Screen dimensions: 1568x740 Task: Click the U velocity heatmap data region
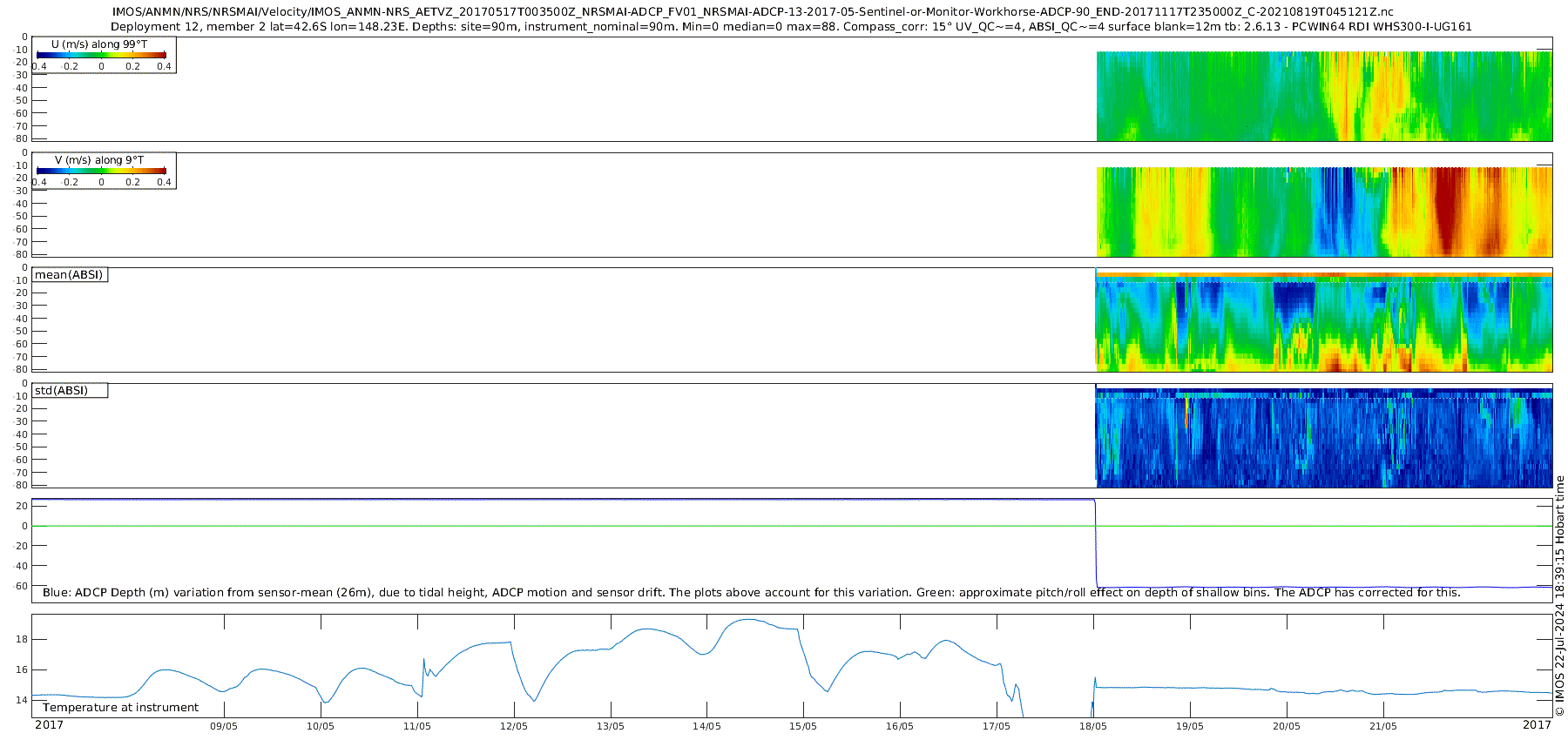point(1324,96)
